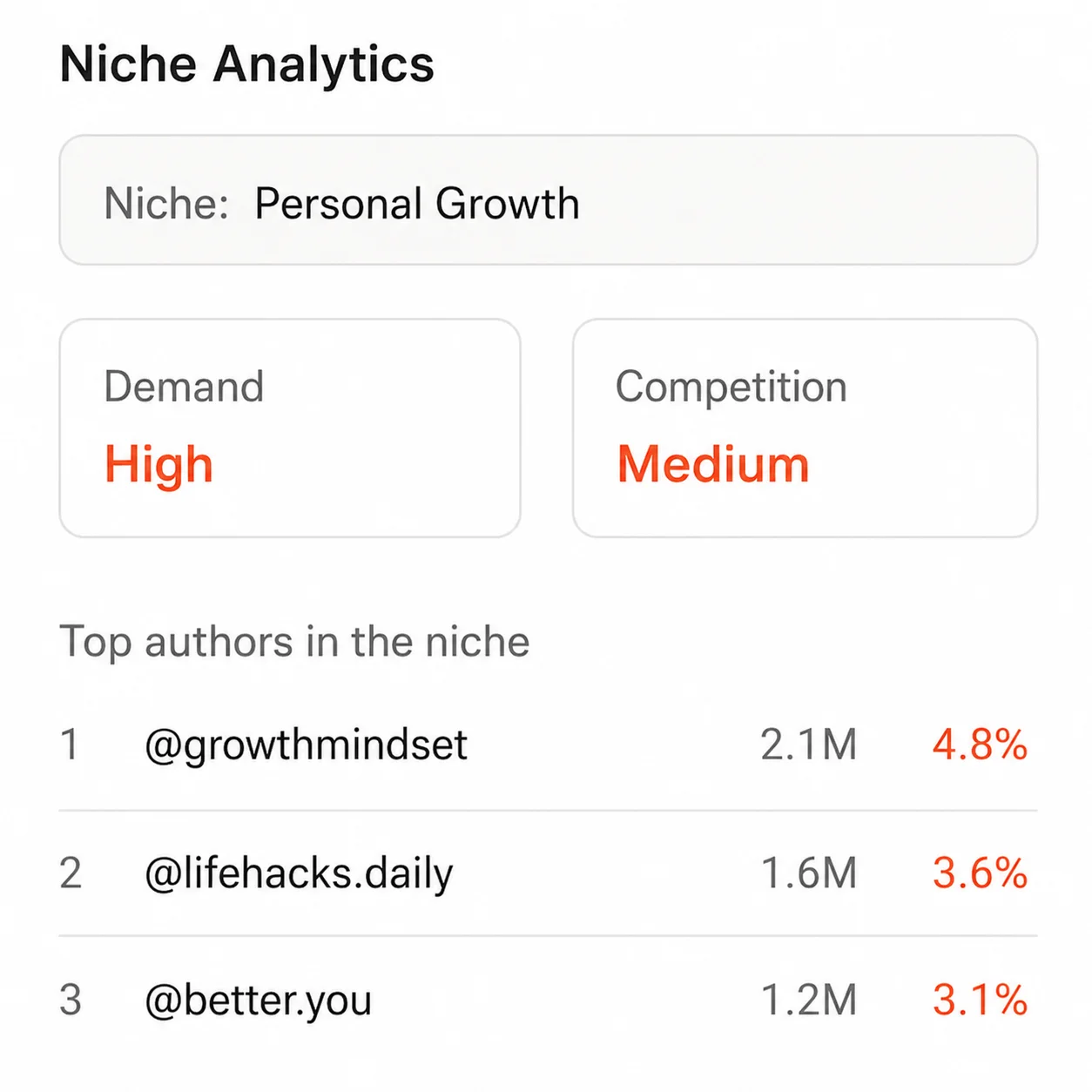Click rank number 2 in the author list
The height and width of the screenshot is (1092, 1092).
pos(71,872)
